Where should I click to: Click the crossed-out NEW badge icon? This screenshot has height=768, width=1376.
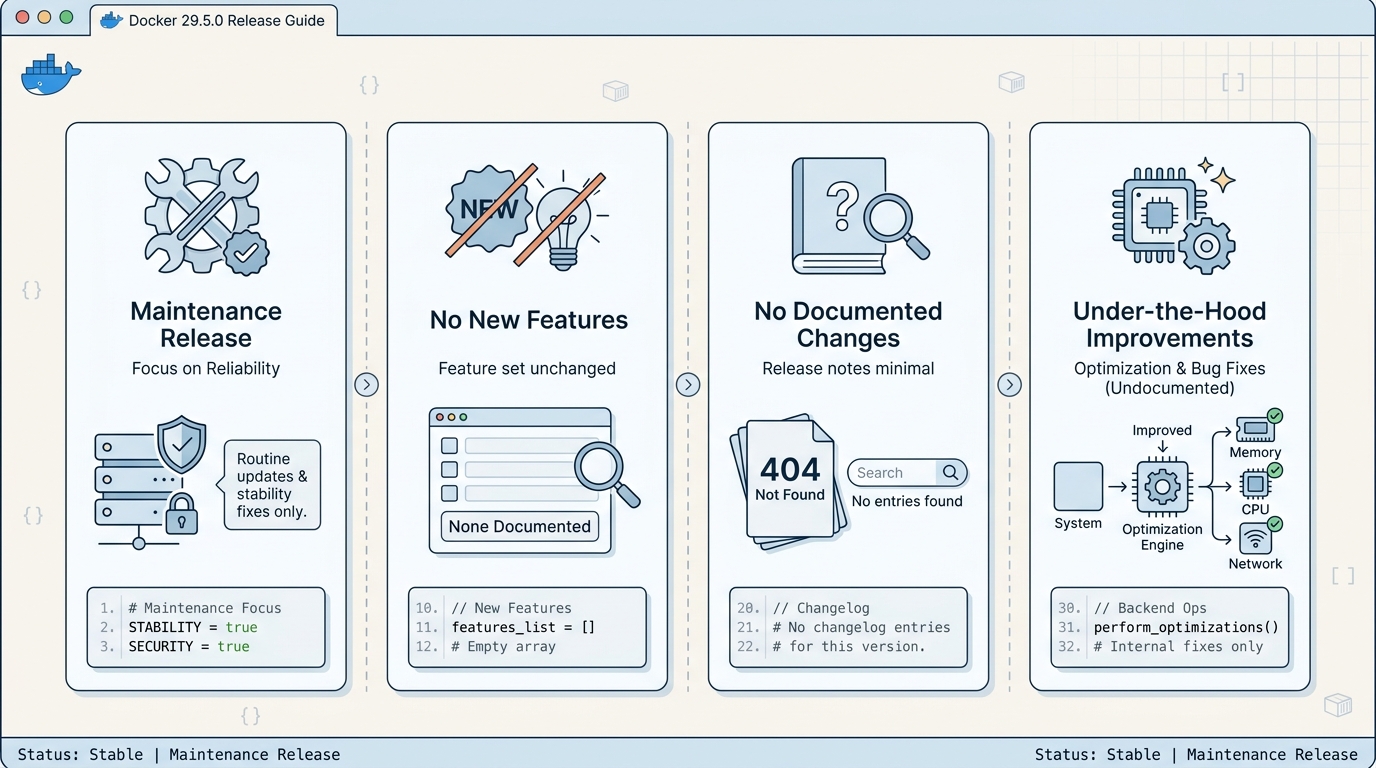[x=490, y=209]
